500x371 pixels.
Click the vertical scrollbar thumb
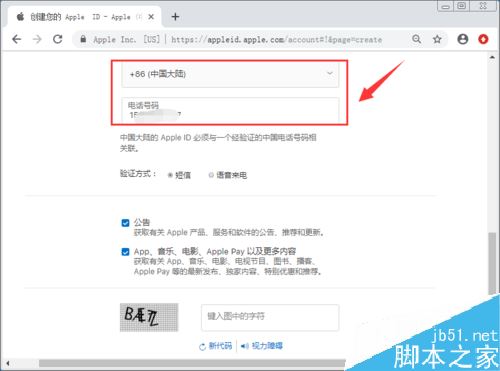click(492, 263)
